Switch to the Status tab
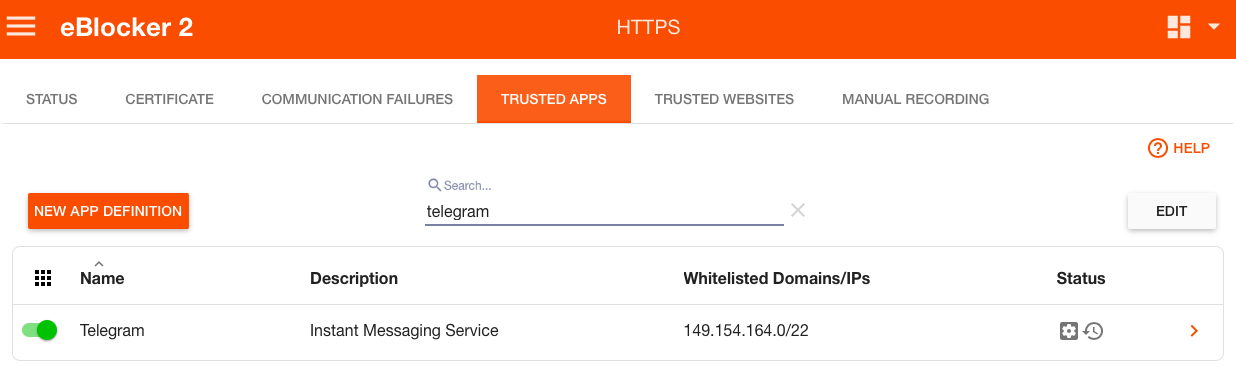The height and width of the screenshot is (373, 1236). pos(52,99)
